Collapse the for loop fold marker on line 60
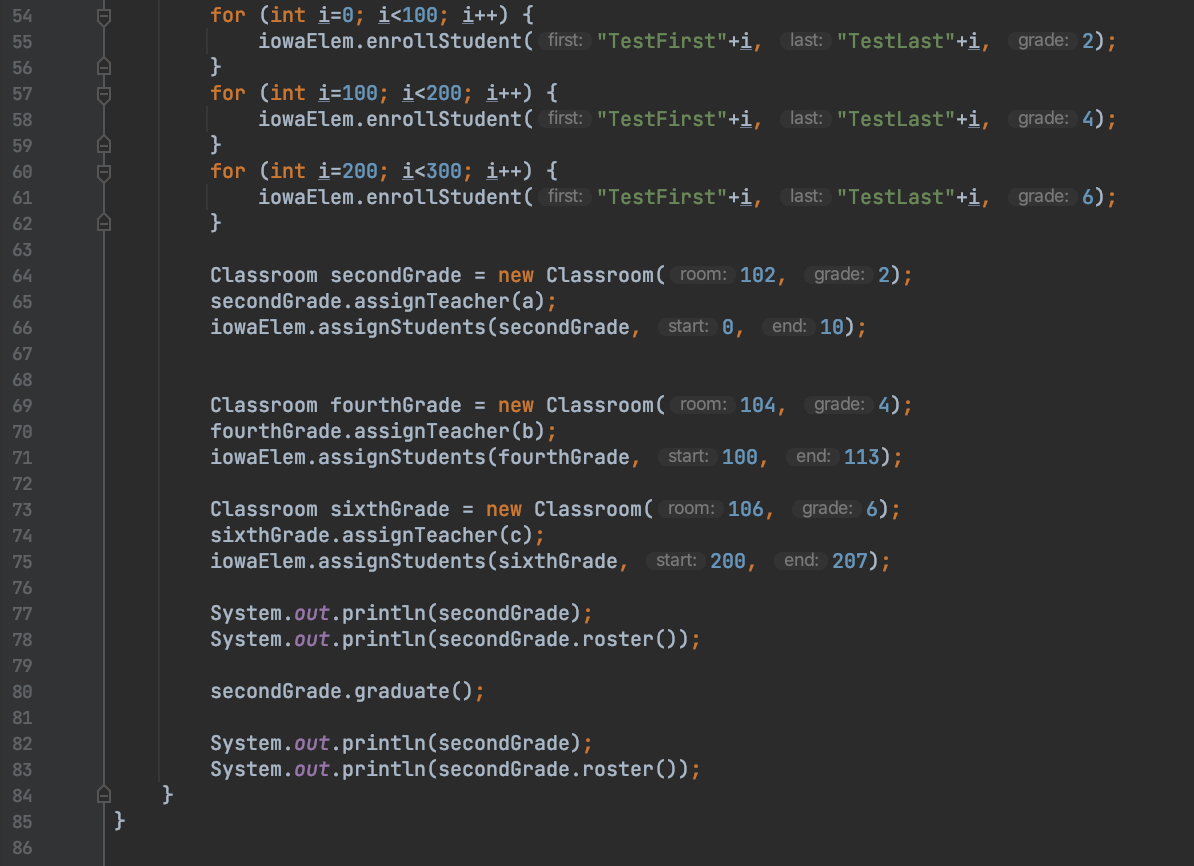1194x866 pixels. (103, 170)
